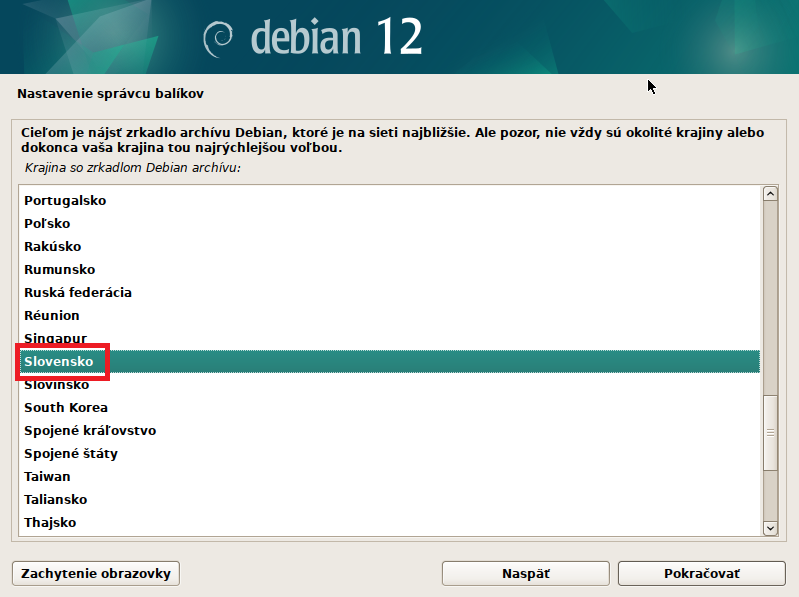Select Slovinsko from the list

(x=57, y=384)
